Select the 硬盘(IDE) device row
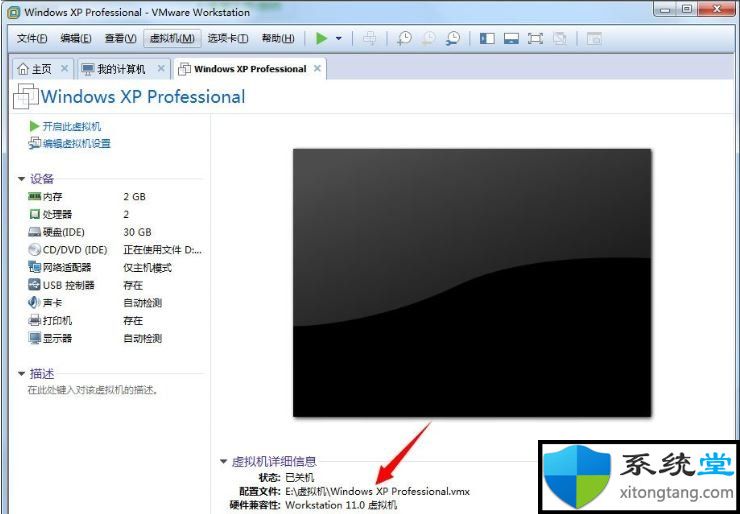Image resolution: width=740 pixels, height=514 pixels. point(115,232)
